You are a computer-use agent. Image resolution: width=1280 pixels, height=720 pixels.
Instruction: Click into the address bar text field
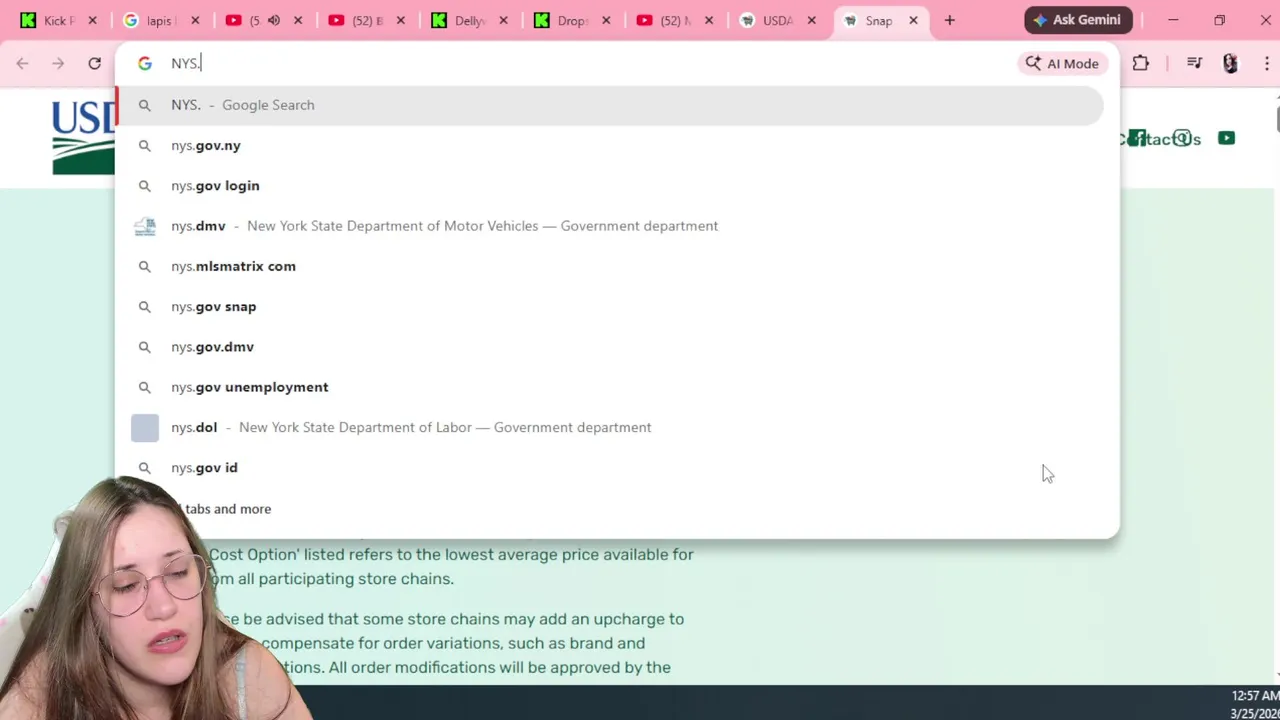pos(590,63)
